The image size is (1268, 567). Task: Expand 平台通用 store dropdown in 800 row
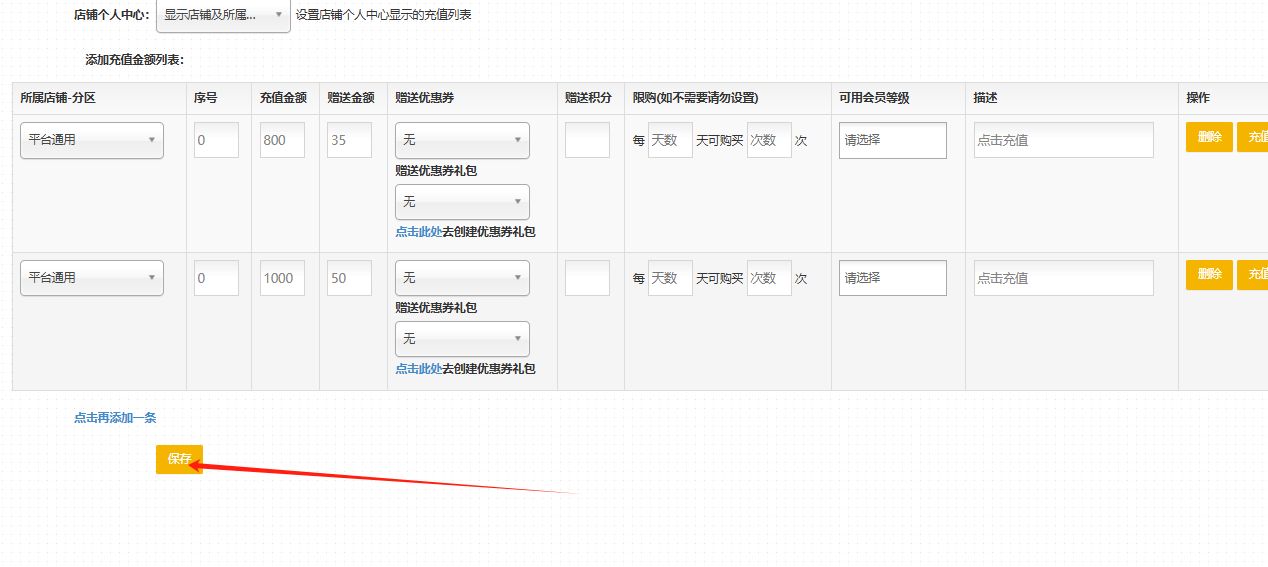click(x=91, y=140)
